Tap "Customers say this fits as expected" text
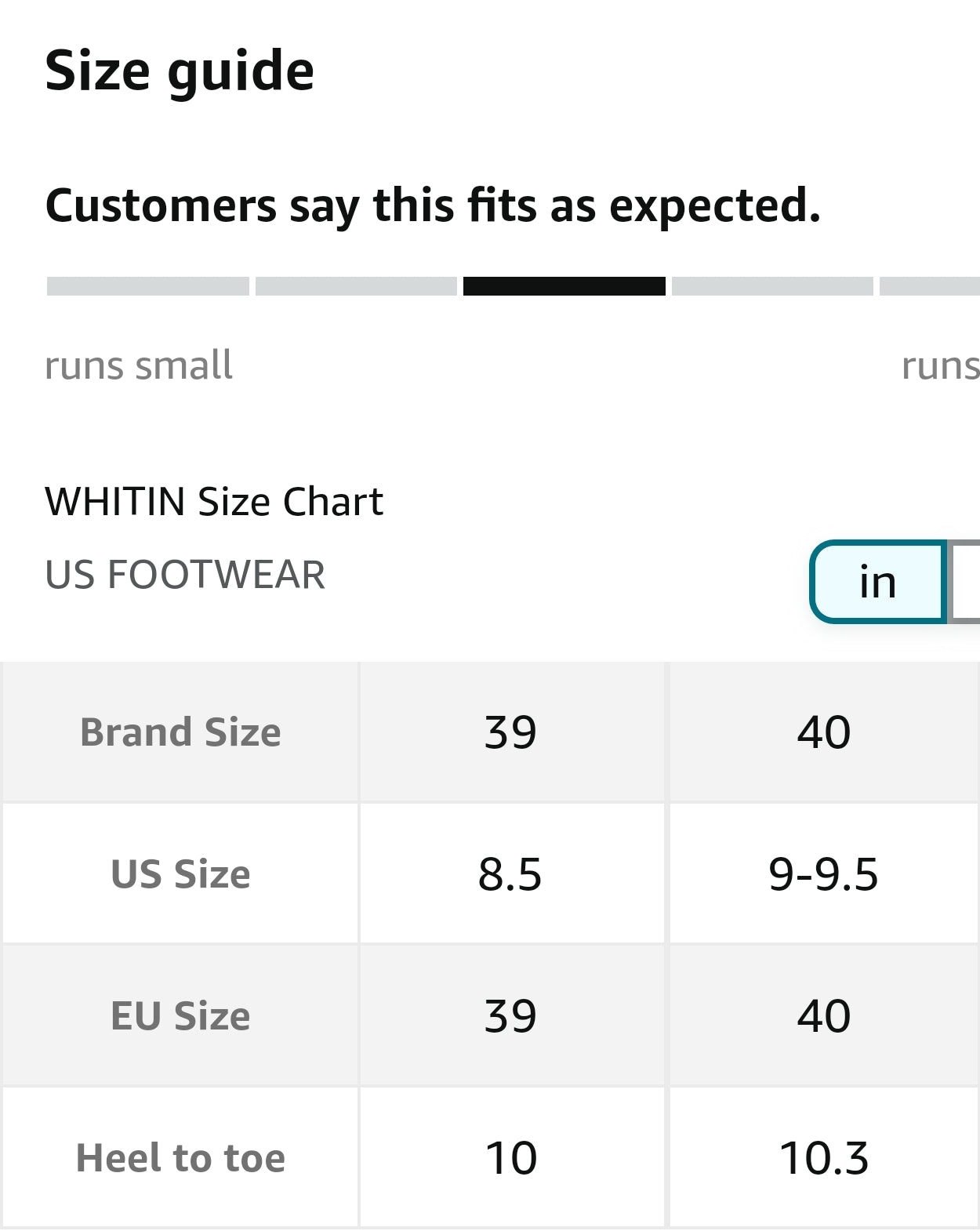The image size is (980, 1231). pyautogui.click(x=433, y=205)
